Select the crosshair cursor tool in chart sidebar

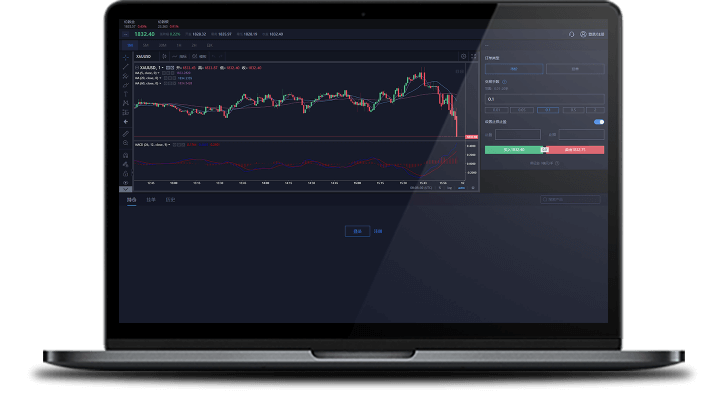click(125, 57)
